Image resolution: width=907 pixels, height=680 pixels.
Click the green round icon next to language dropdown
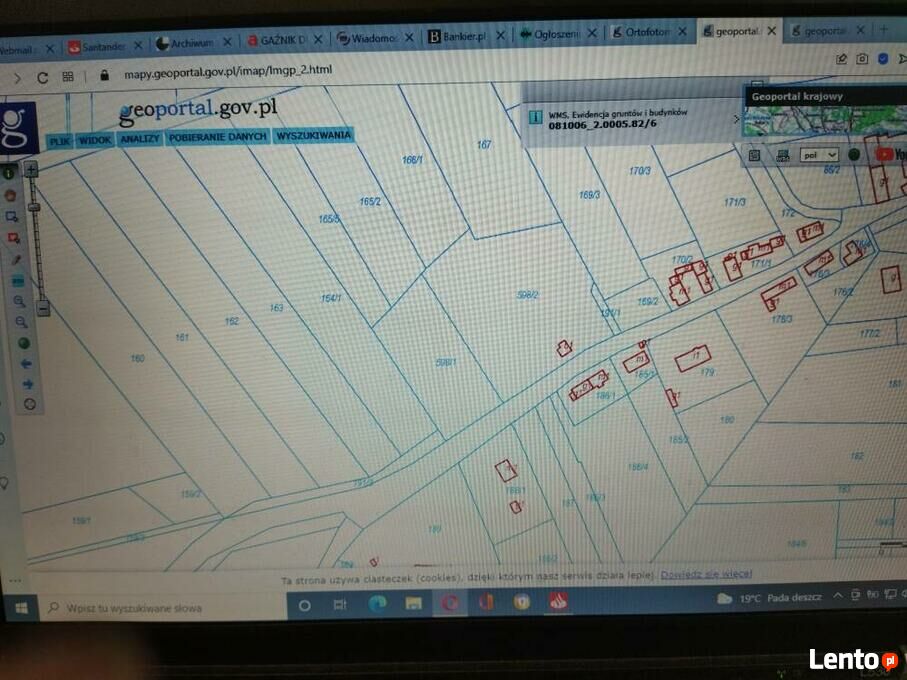(x=854, y=154)
